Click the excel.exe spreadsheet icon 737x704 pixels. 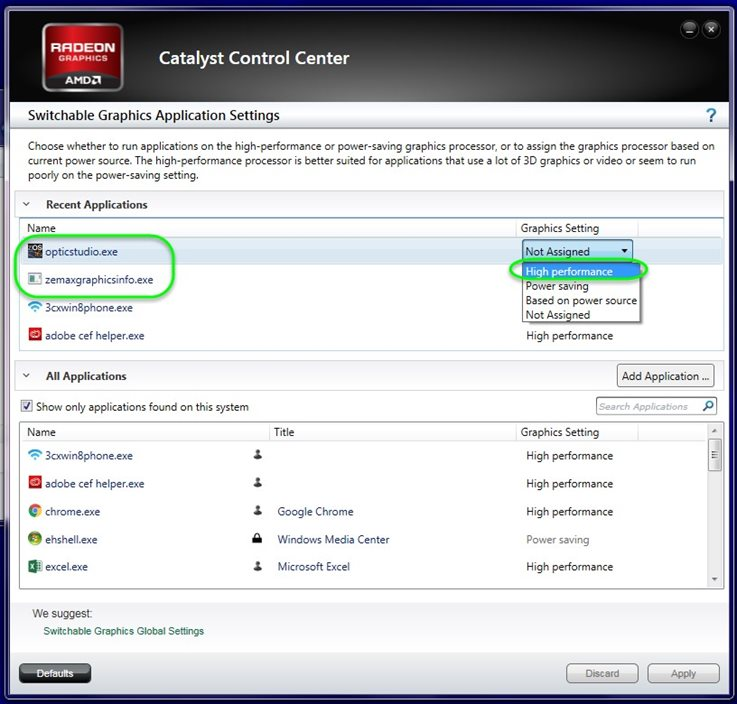[x=35, y=566]
